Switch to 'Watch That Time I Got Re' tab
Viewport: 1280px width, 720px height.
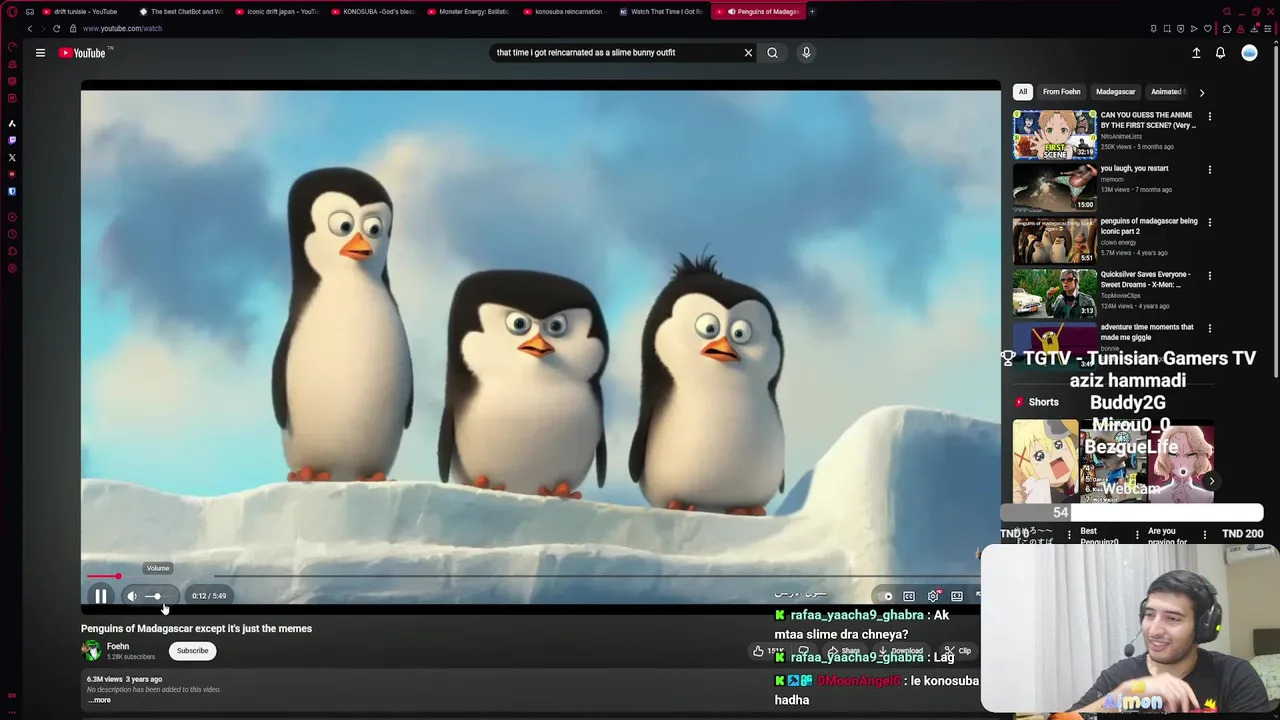coord(660,12)
